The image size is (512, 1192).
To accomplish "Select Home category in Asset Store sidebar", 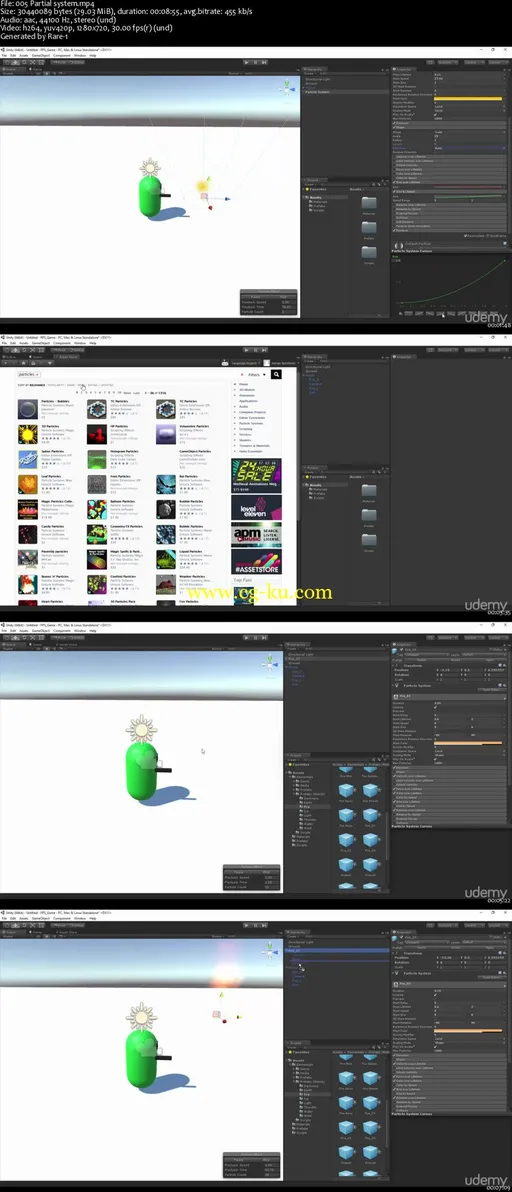I will point(243,384).
